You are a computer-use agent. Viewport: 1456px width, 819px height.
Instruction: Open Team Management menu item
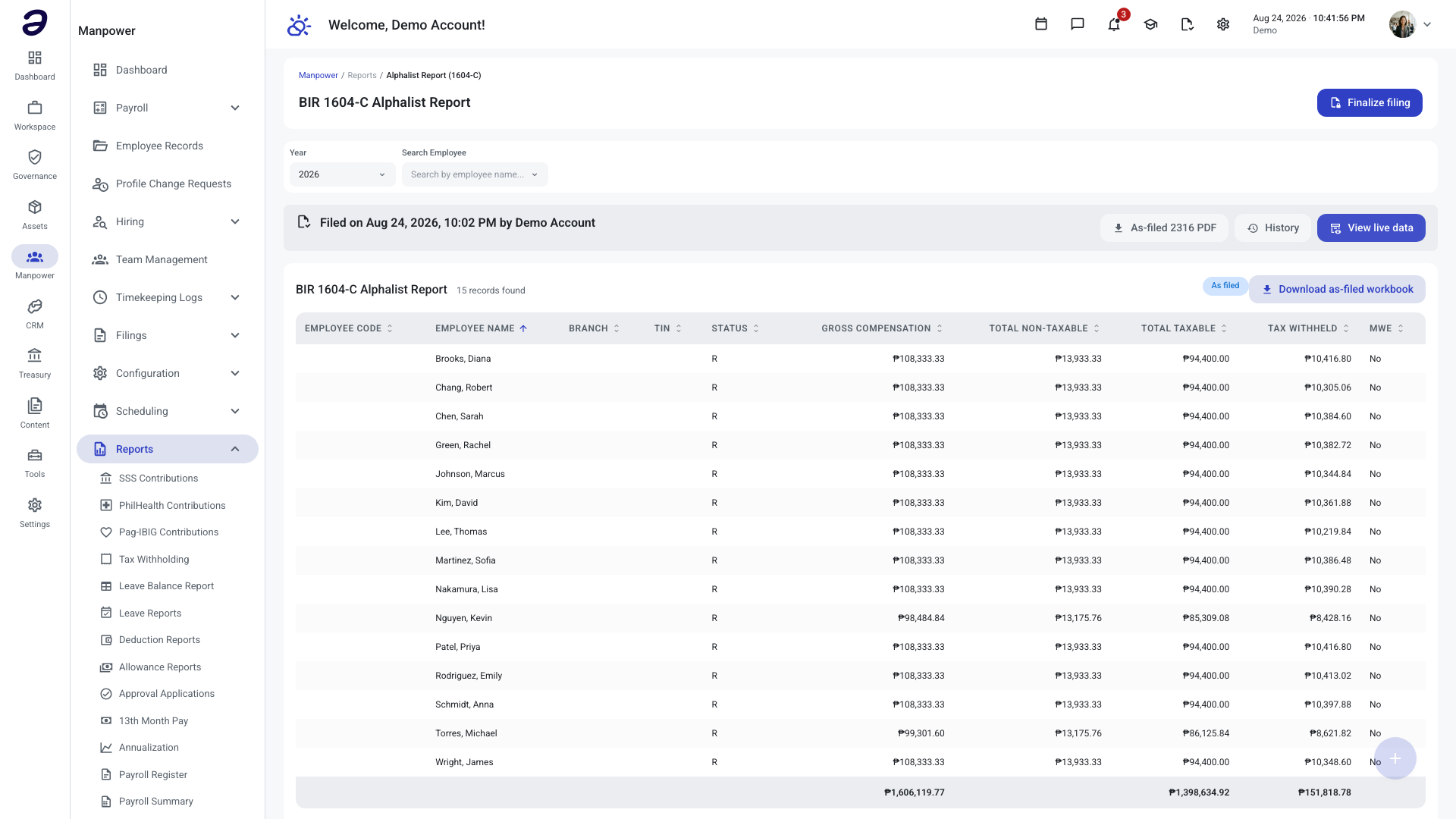pos(168,259)
